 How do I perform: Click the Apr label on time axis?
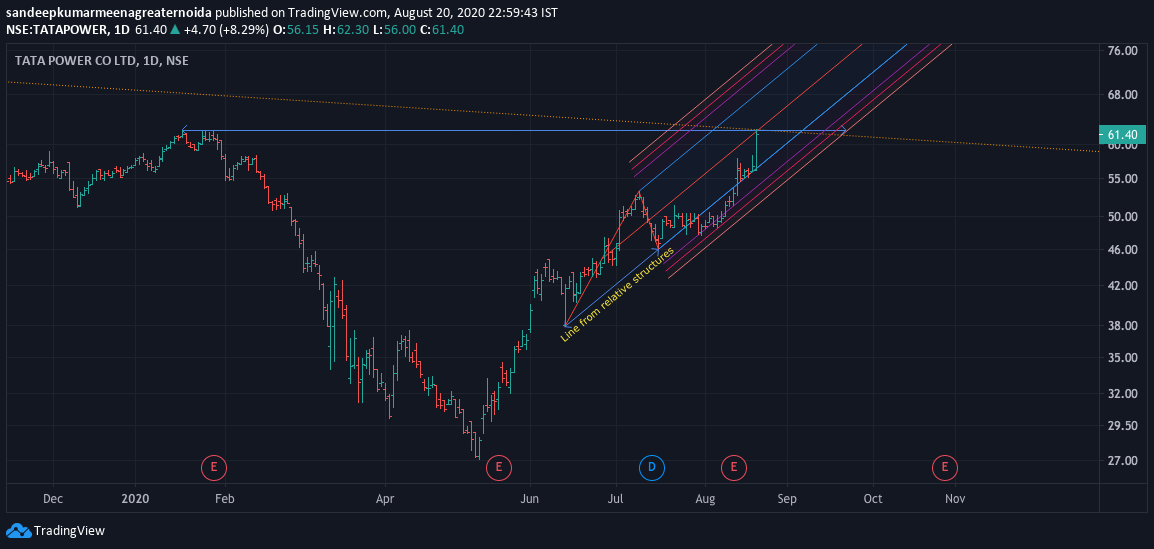coord(385,498)
